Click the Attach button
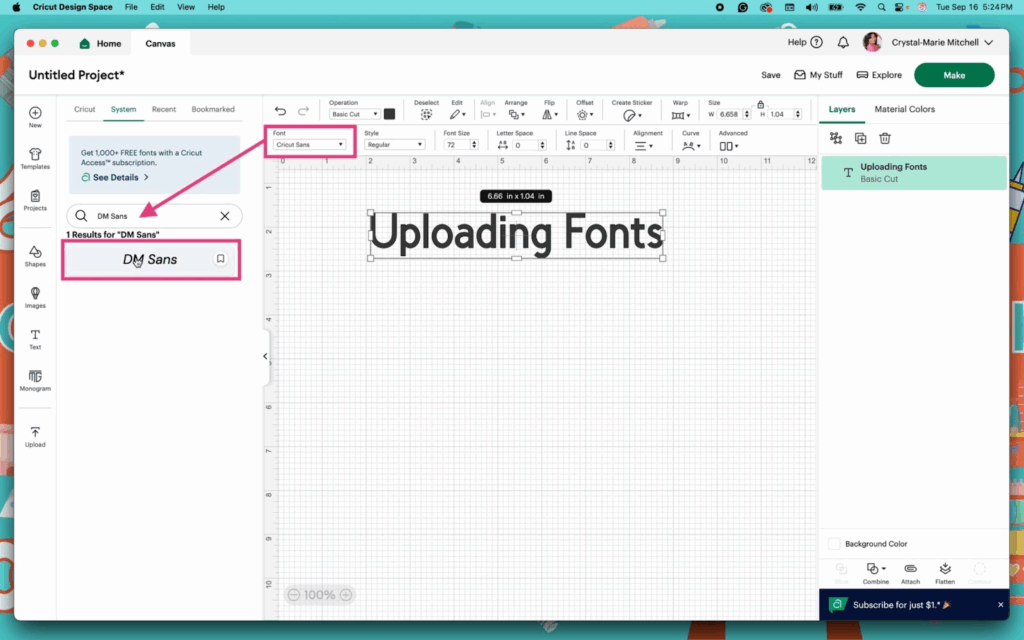This screenshot has width=1024, height=640. (910, 573)
